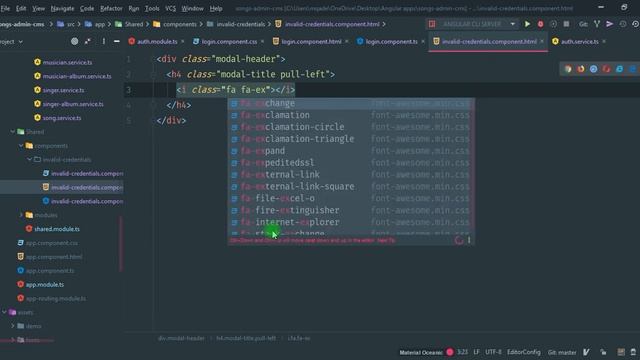640x360 pixels.
Task: Click the red Debug bug icon
Action: 540,24
